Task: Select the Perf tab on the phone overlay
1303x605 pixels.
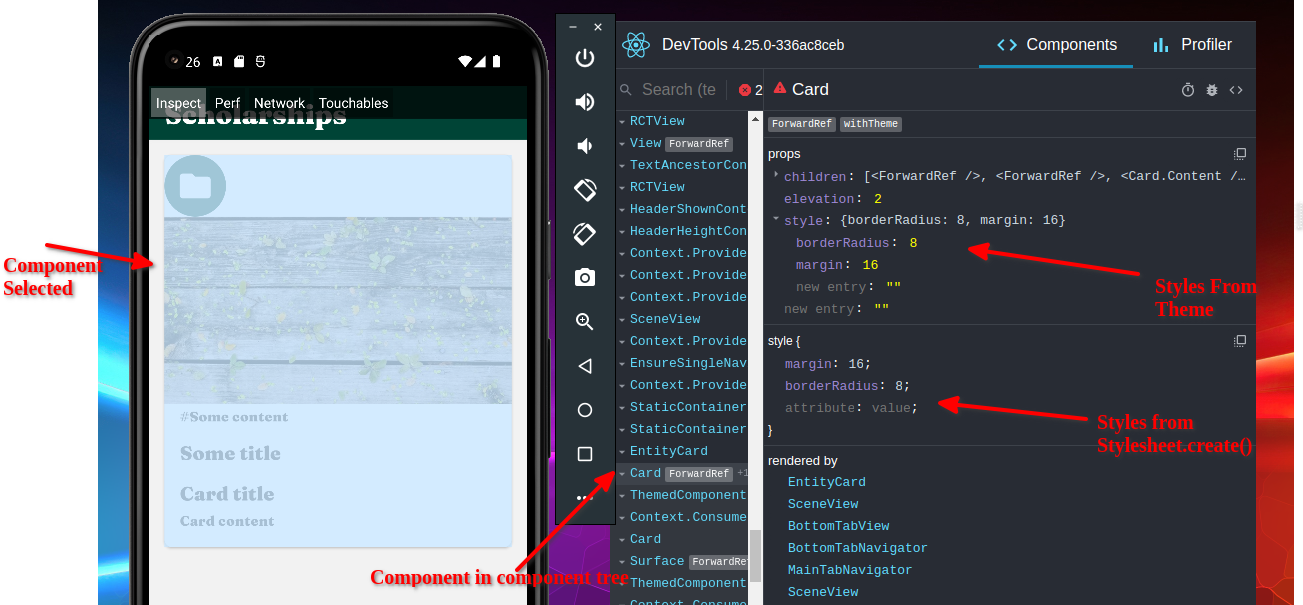Action: pos(227,103)
